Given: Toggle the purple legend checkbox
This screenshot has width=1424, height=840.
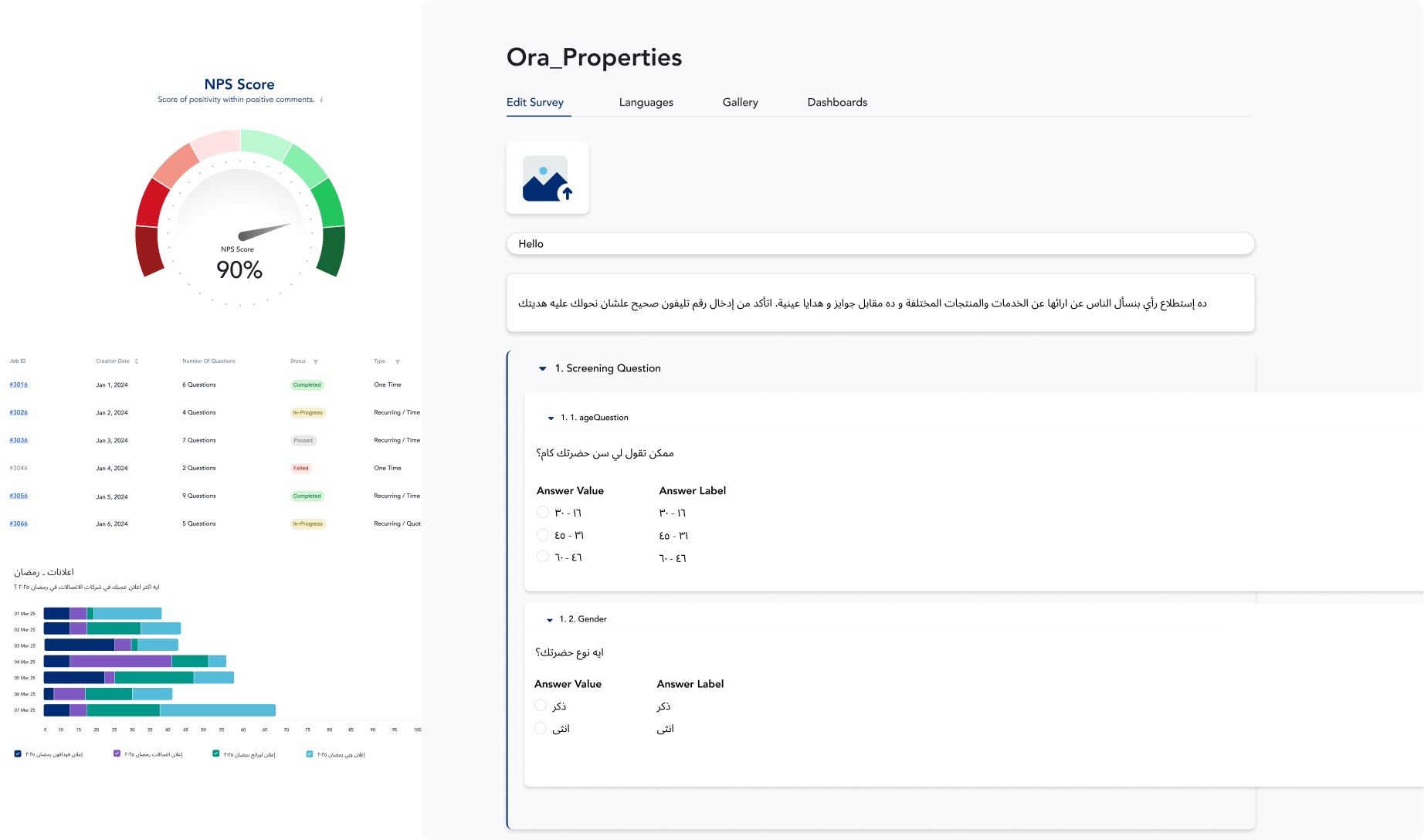Looking at the screenshot, I should [x=117, y=754].
